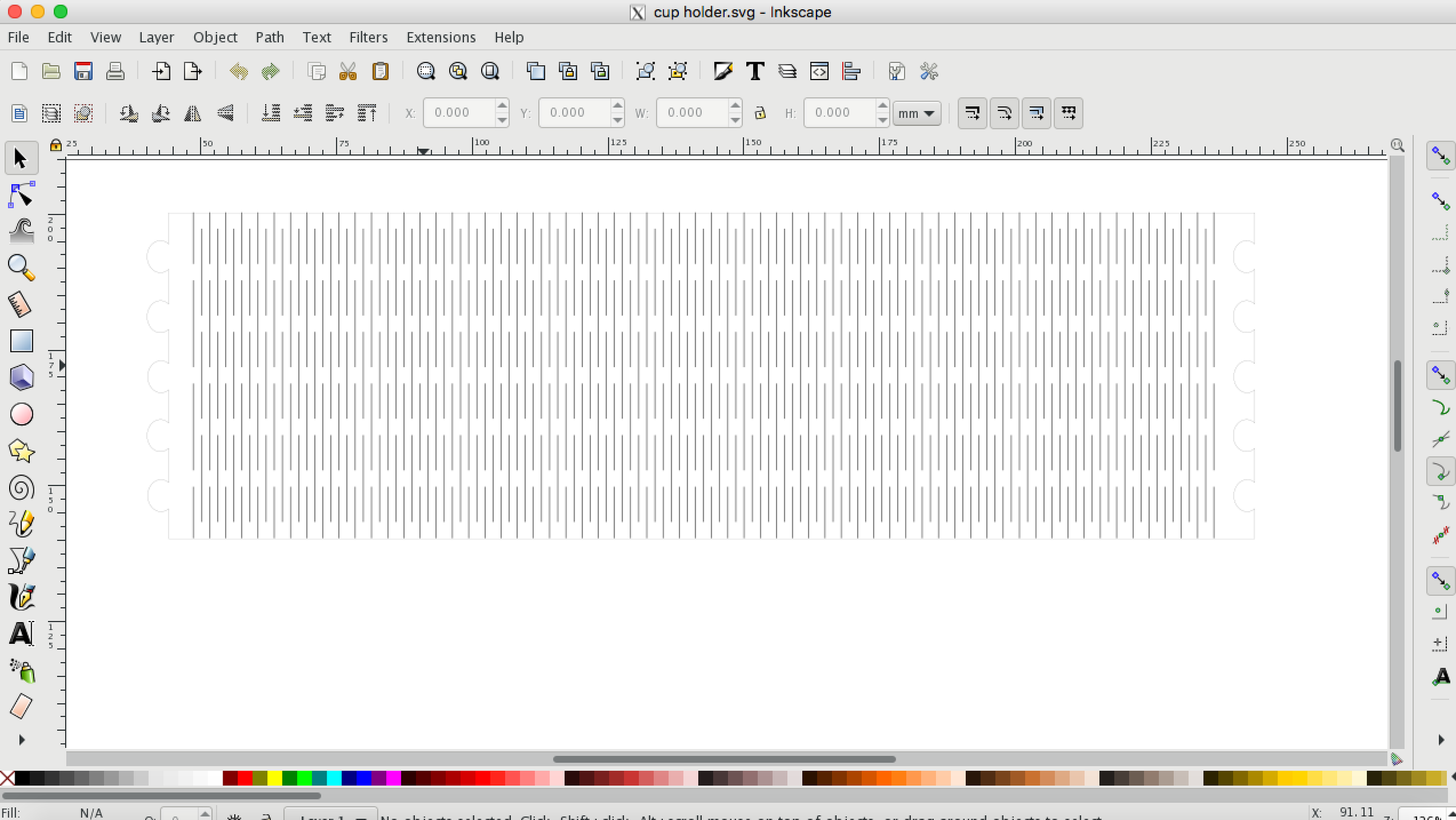The width and height of the screenshot is (1456, 820).
Task: Select the Star polygon tool
Action: [21, 450]
